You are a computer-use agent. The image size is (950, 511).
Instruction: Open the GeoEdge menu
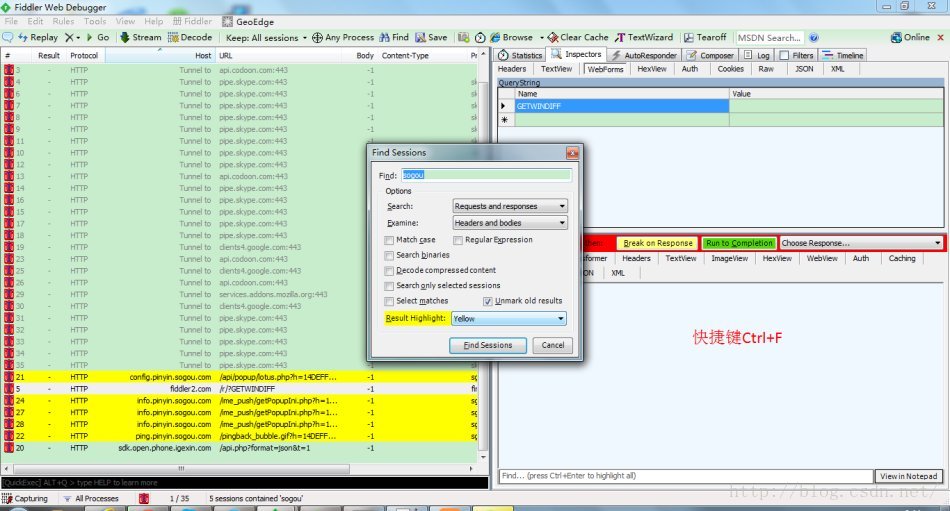pos(248,21)
